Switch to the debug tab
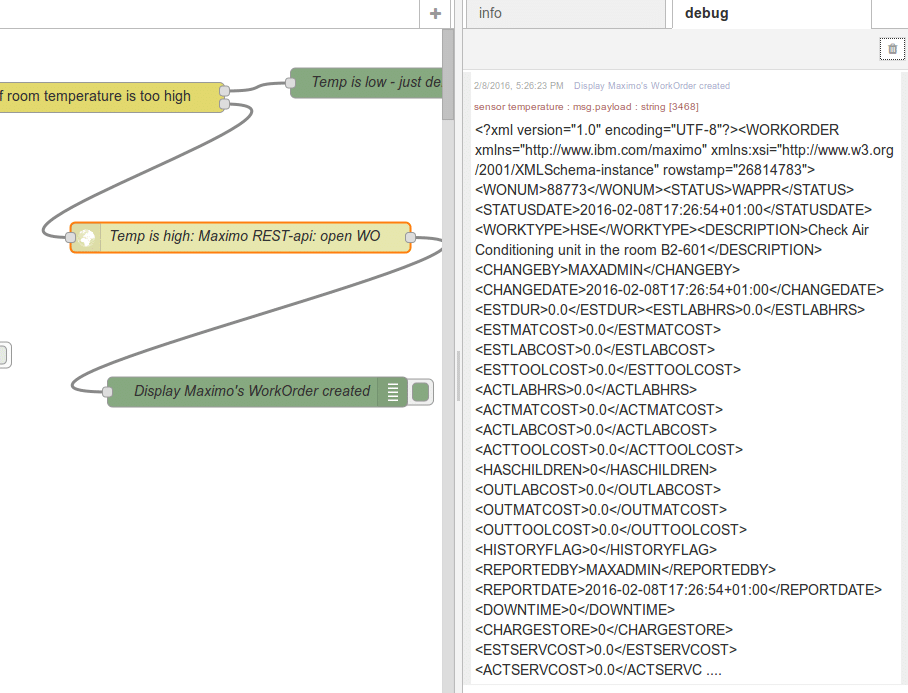This screenshot has width=908, height=693. click(x=771, y=14)
